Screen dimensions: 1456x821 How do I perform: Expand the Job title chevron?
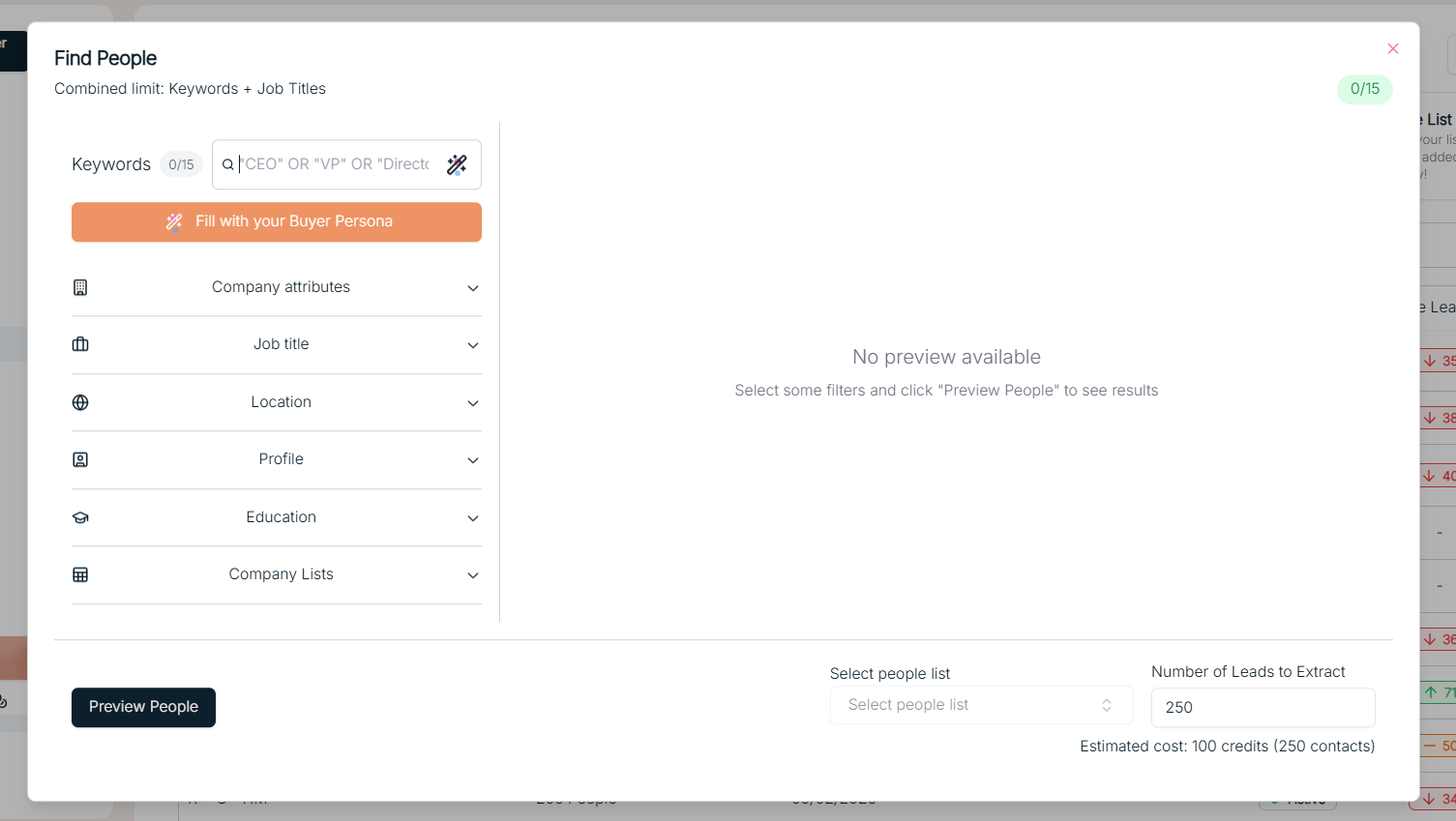473,345
